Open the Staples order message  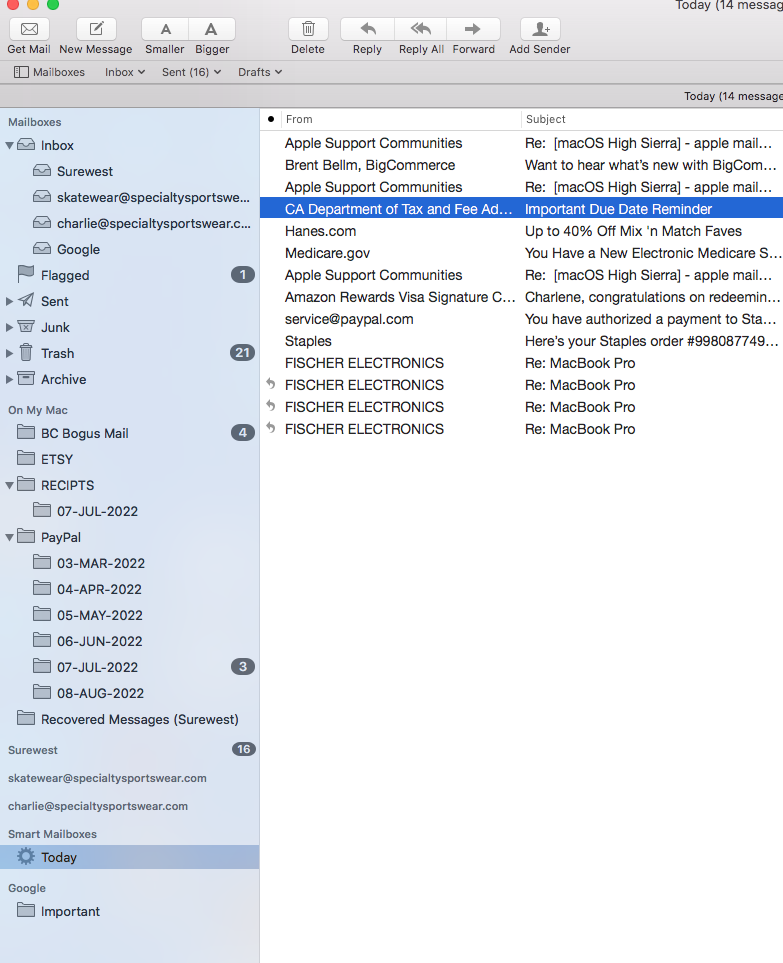[x=521, y=341]
